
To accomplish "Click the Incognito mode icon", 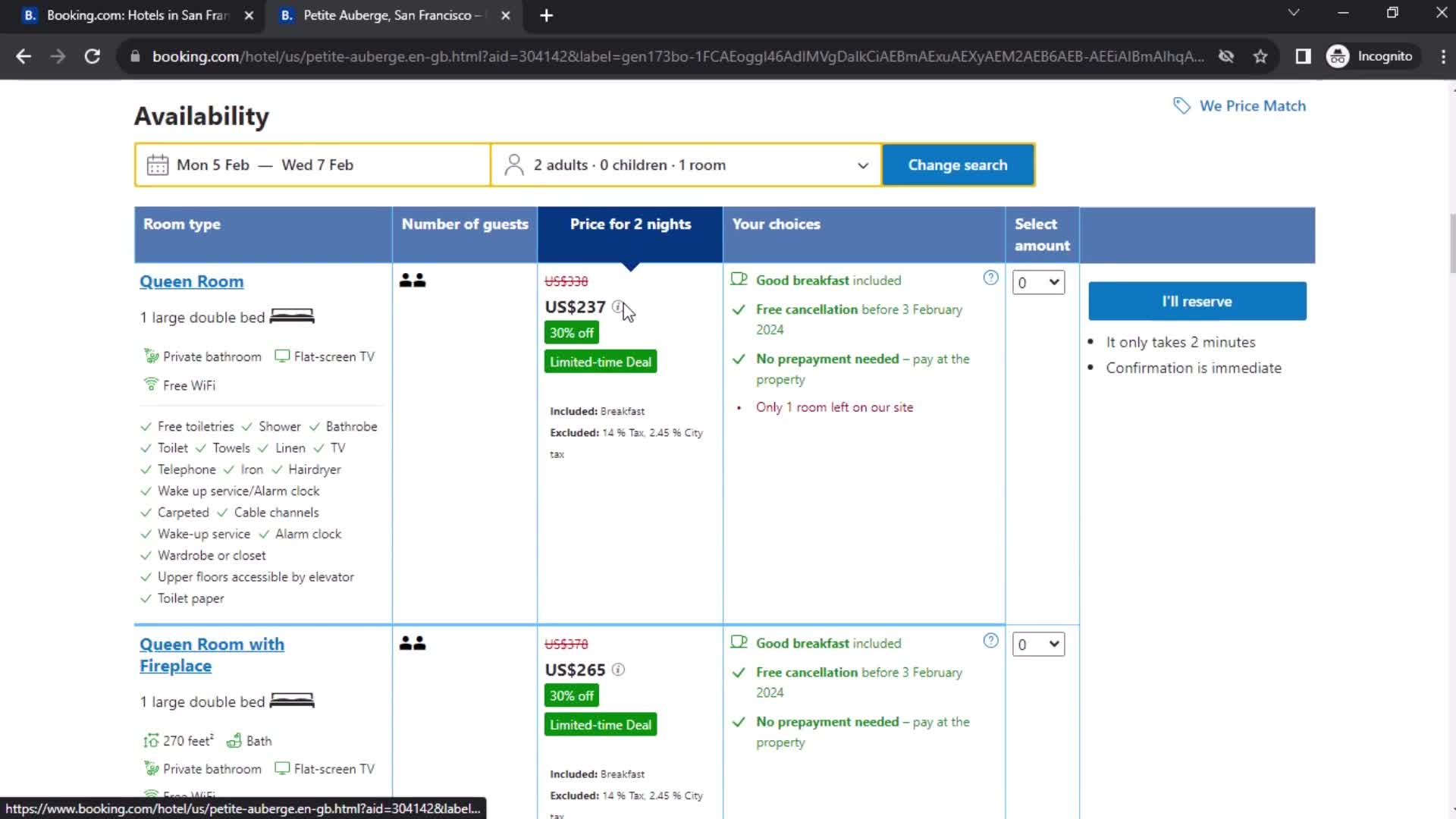I will click(x=1339, y=56).
